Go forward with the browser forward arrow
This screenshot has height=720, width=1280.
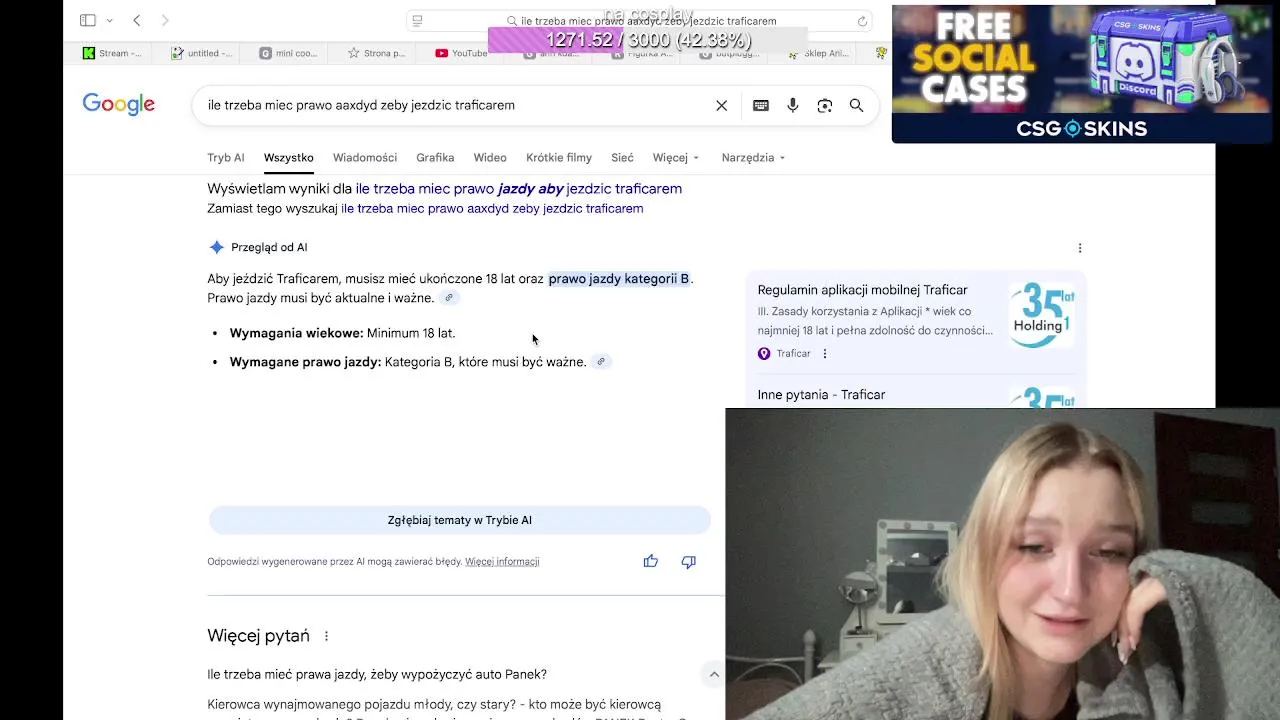pyautogui.click(x=165, y=20)
